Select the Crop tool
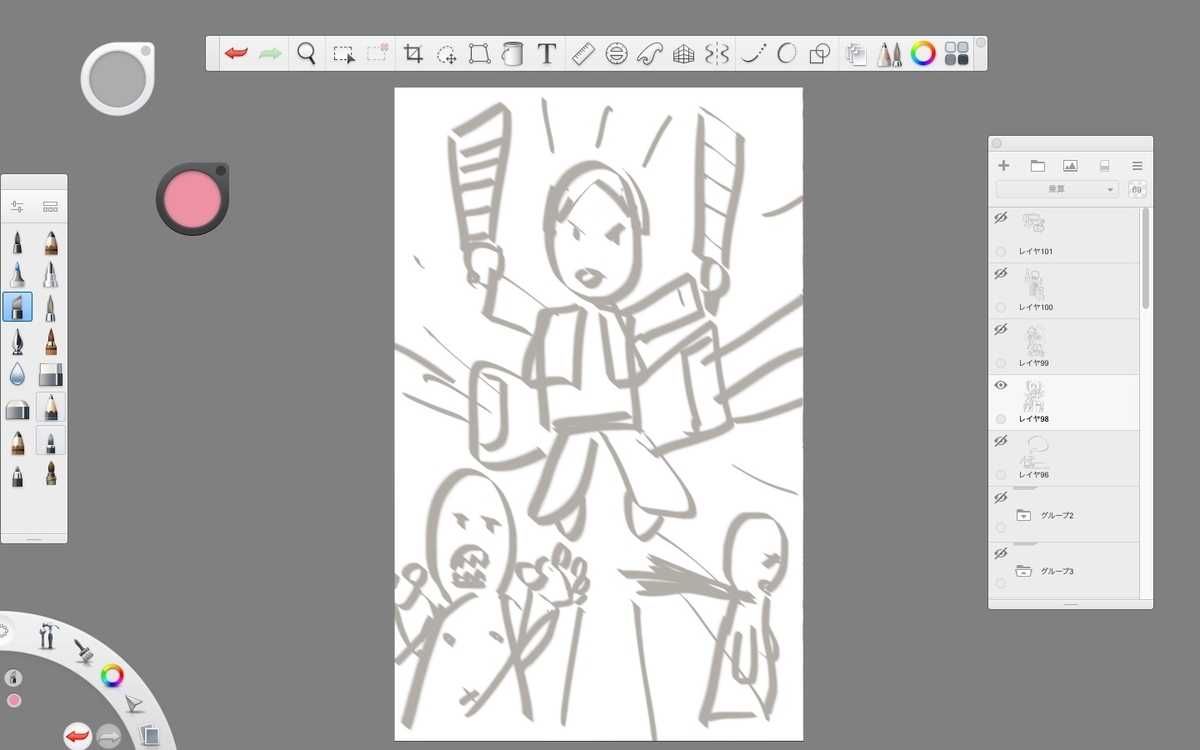This screenshot has height=750, width=1200. point(413,54)
